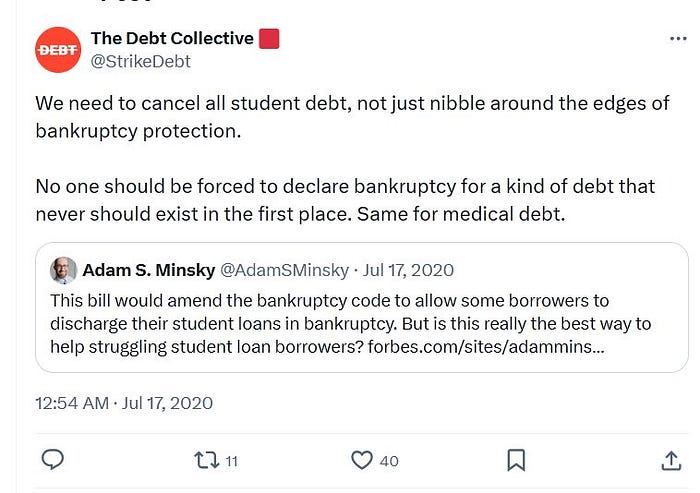Image resolution: width=700 pixels, height=493 pixels.
Task: Click the @AdamSMinsky handle in quoted tweet
Action: coord(284,270)
